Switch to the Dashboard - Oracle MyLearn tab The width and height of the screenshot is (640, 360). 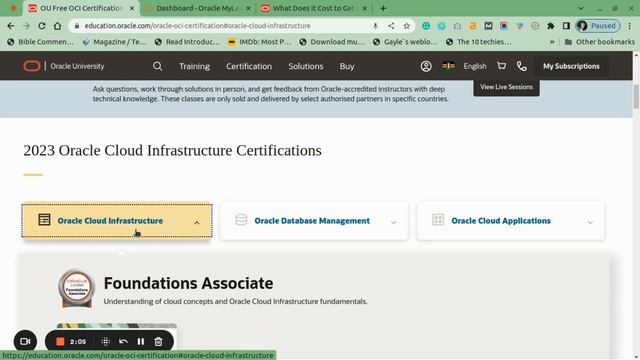198,8
